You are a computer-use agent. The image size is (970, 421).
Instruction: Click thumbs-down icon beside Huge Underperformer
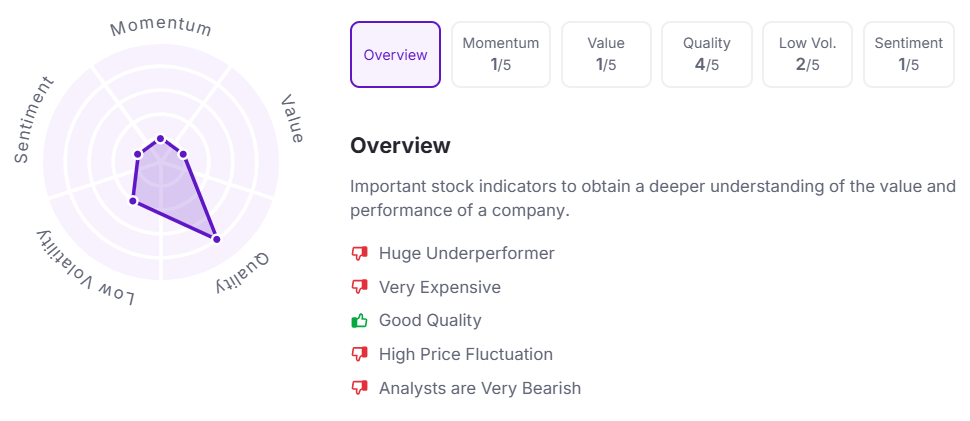click(360, 254)
